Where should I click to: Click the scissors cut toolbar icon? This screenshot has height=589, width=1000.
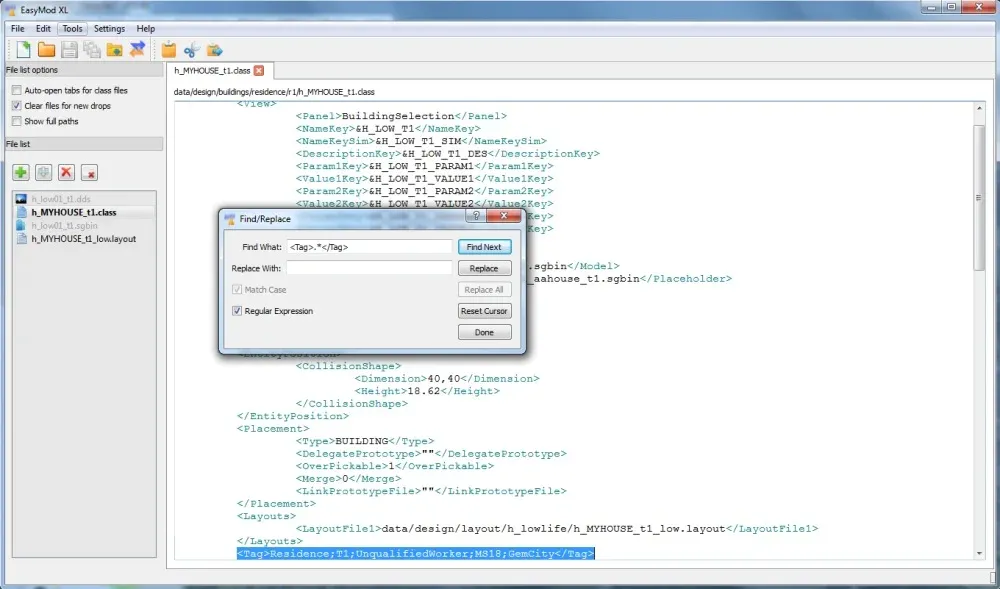(192, 49)
